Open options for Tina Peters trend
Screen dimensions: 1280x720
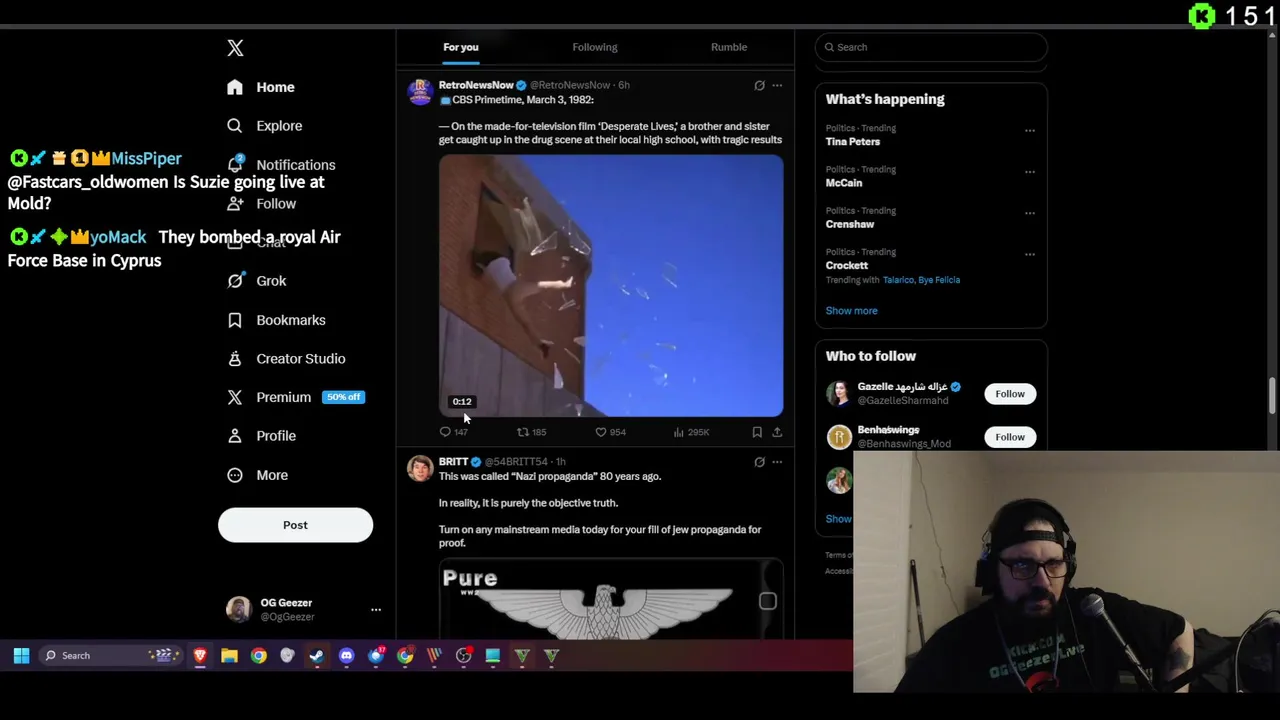(1029, 130)
